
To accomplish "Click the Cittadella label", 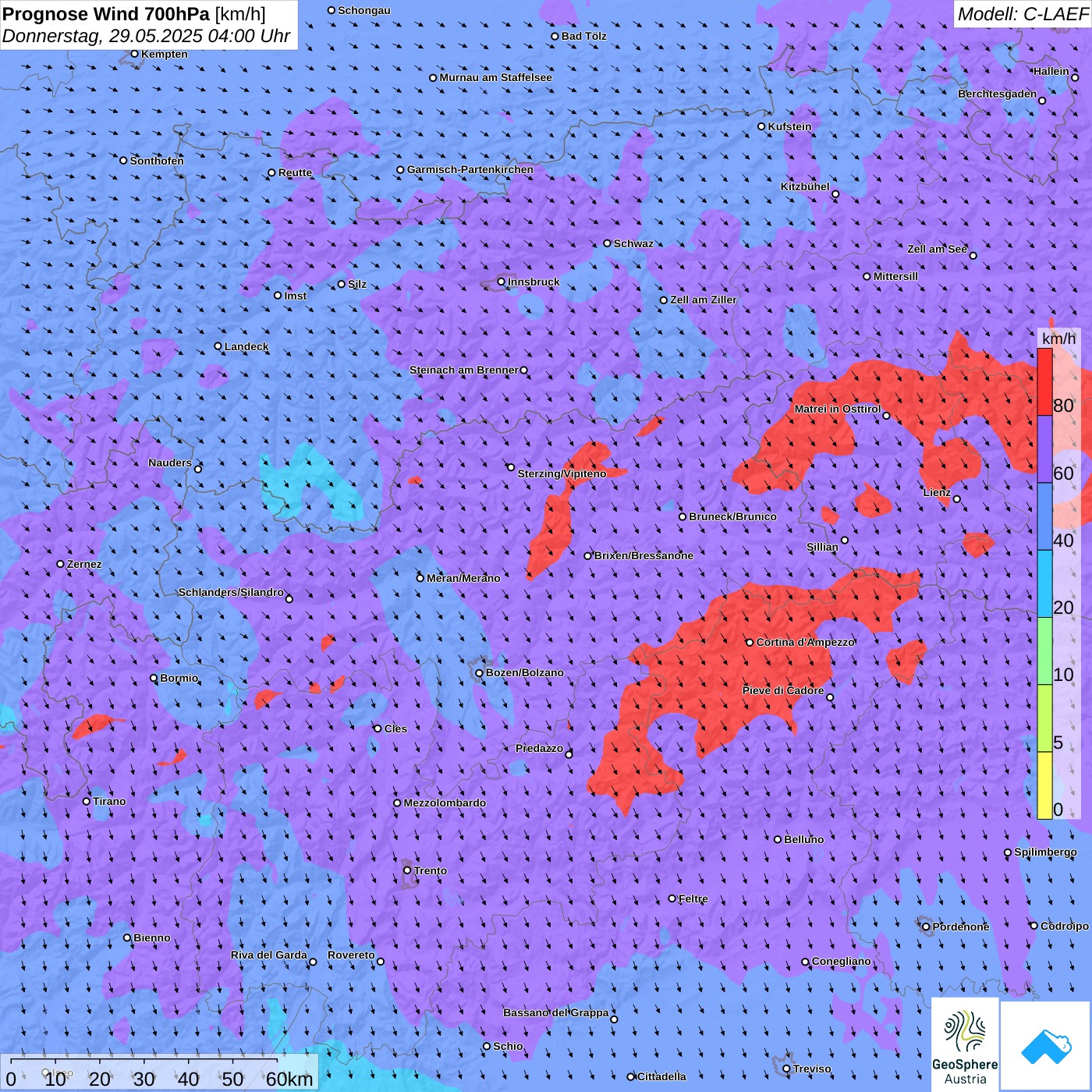I will pos(661,1076).
